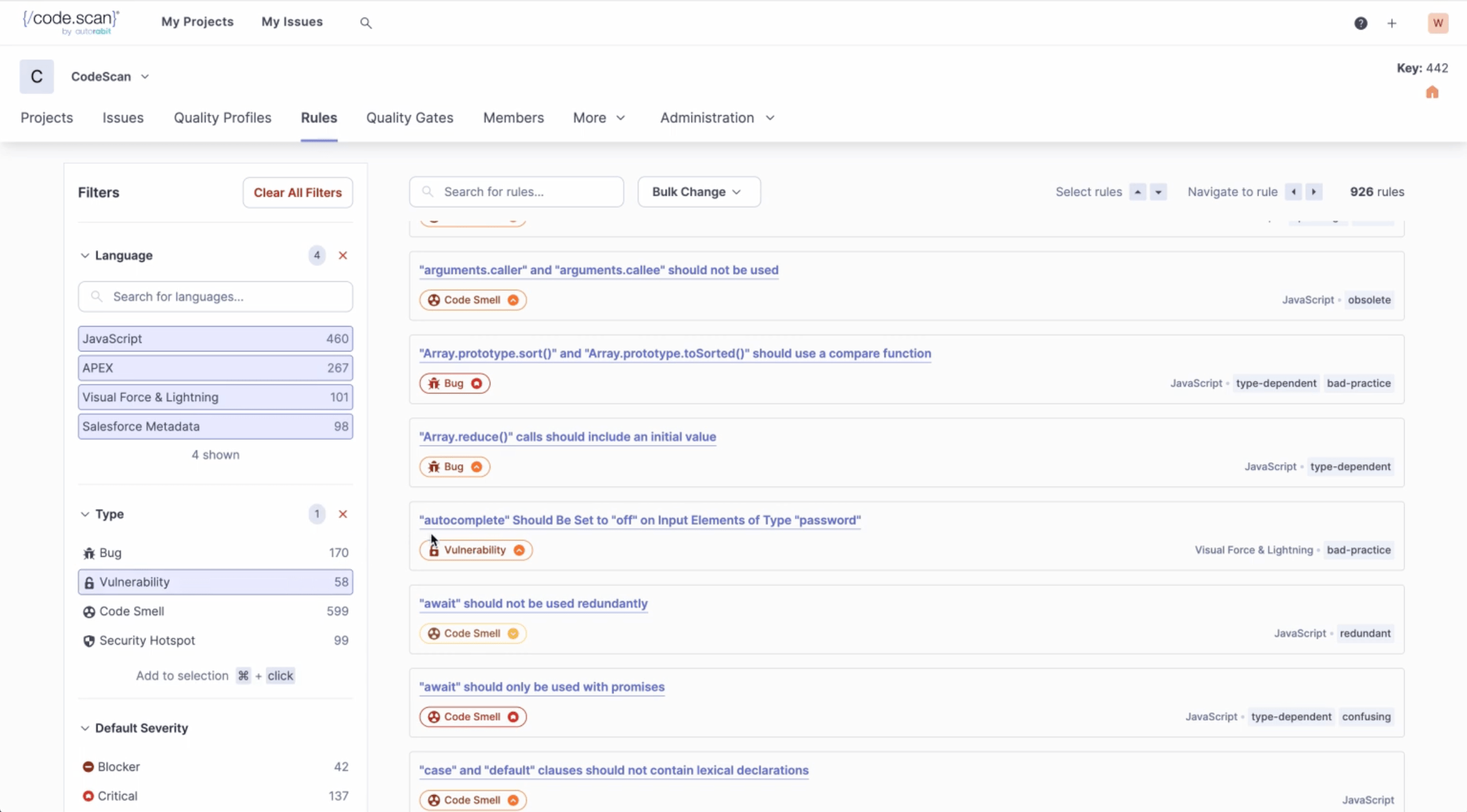Switch to the Quality Profiles tab

click(222, 118)
